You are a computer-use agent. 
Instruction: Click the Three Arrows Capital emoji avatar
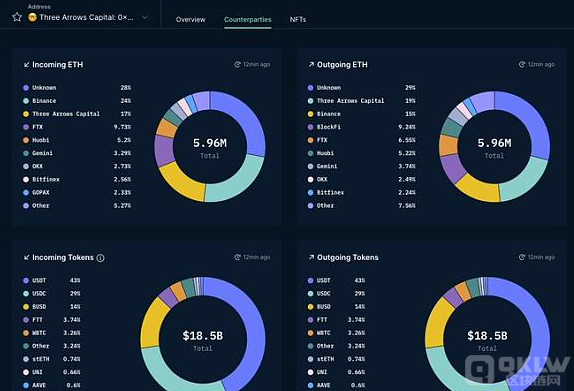pos(32,17)
